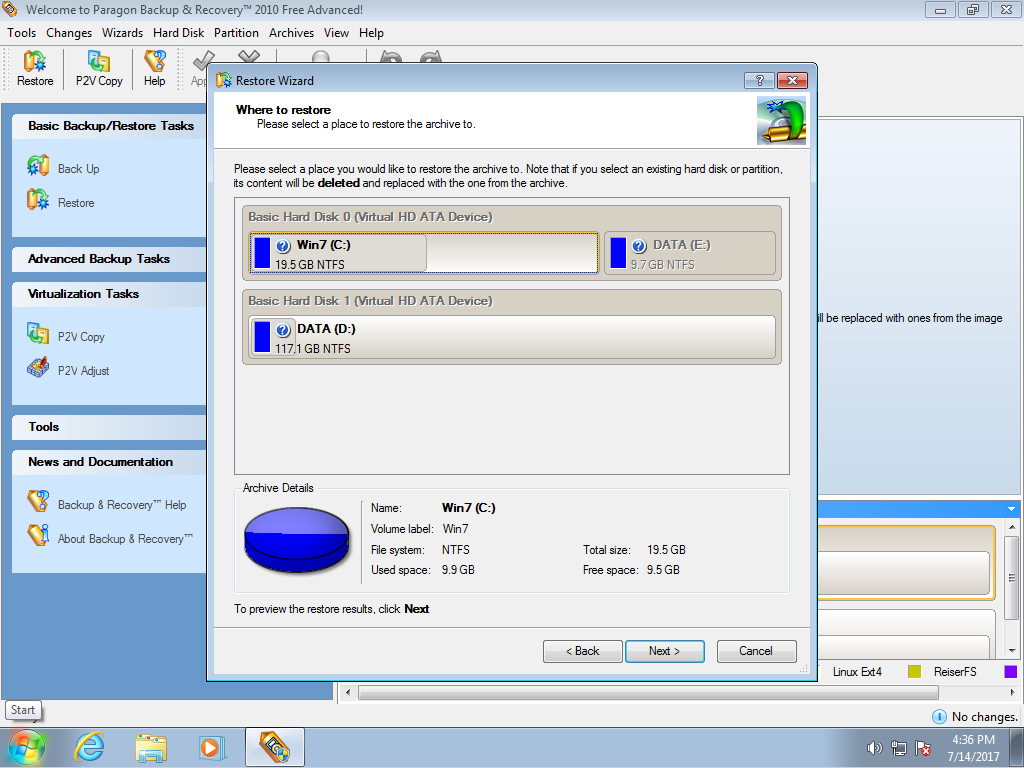Click the Restore toolbar icon
Image resolution: width=1024 pixels, height=768 pixels.
[x=35, y=69]
